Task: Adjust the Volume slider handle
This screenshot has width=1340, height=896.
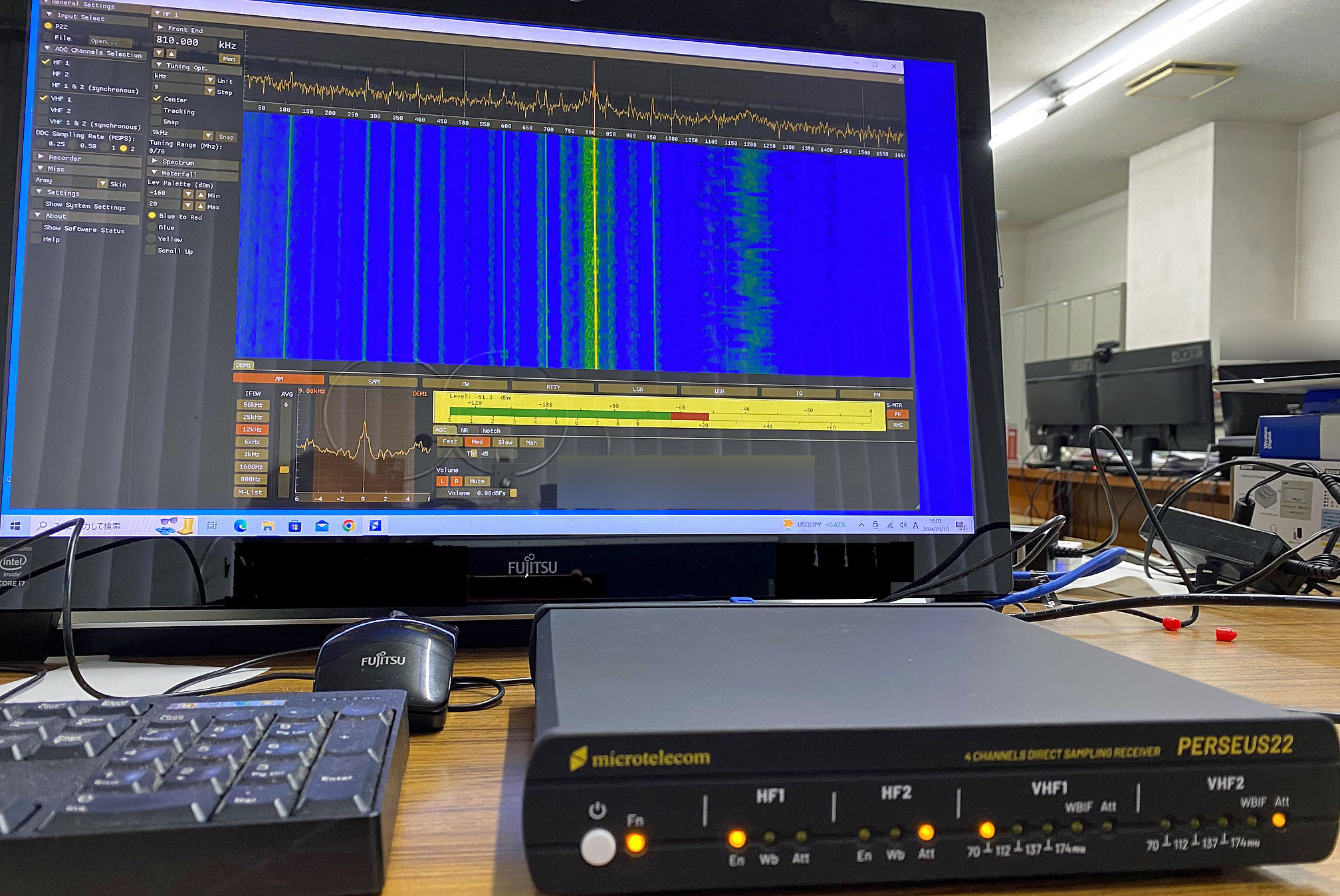Action: point(513,493)
